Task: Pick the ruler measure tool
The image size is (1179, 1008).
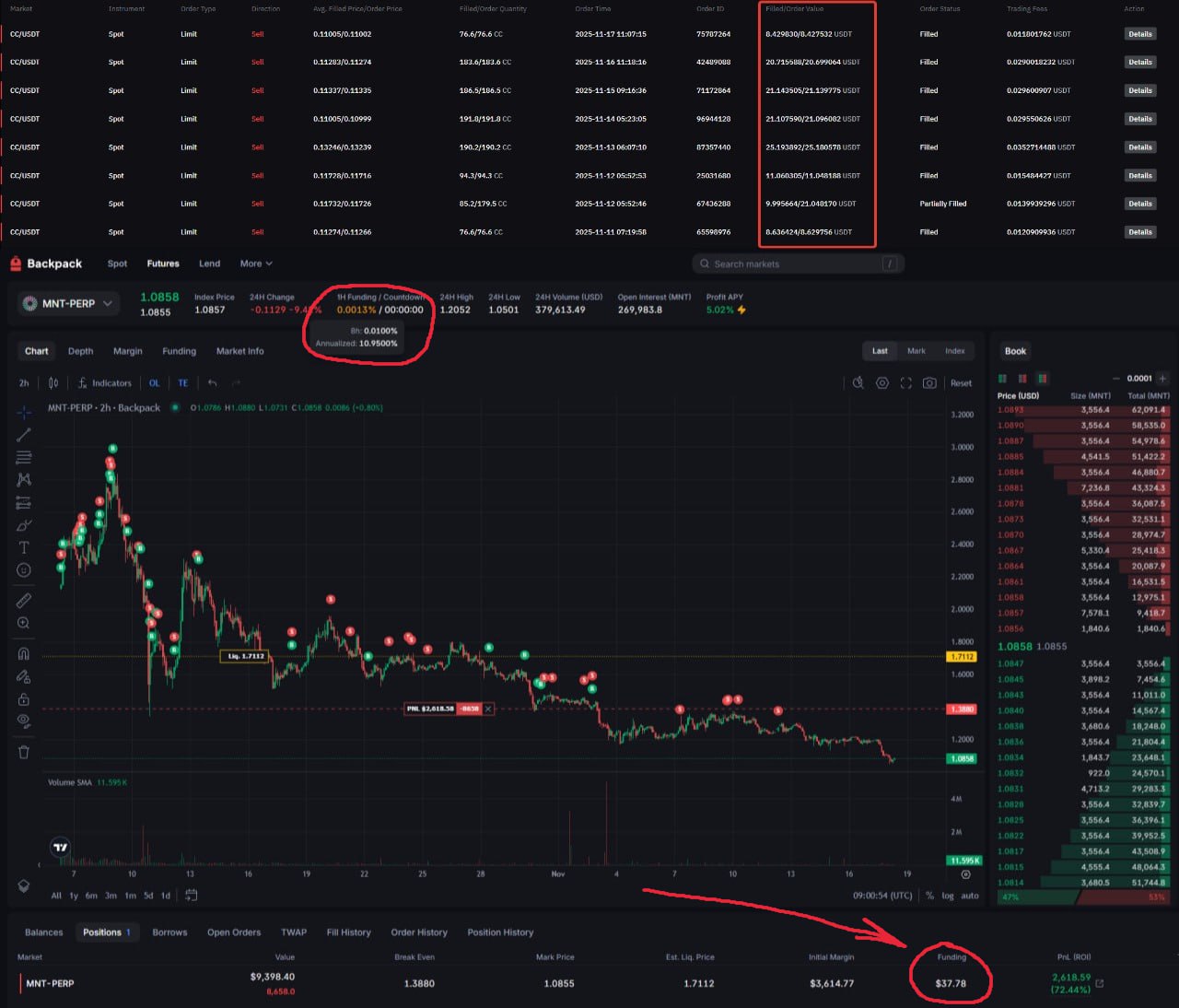Action: click(x=24, y=601)
